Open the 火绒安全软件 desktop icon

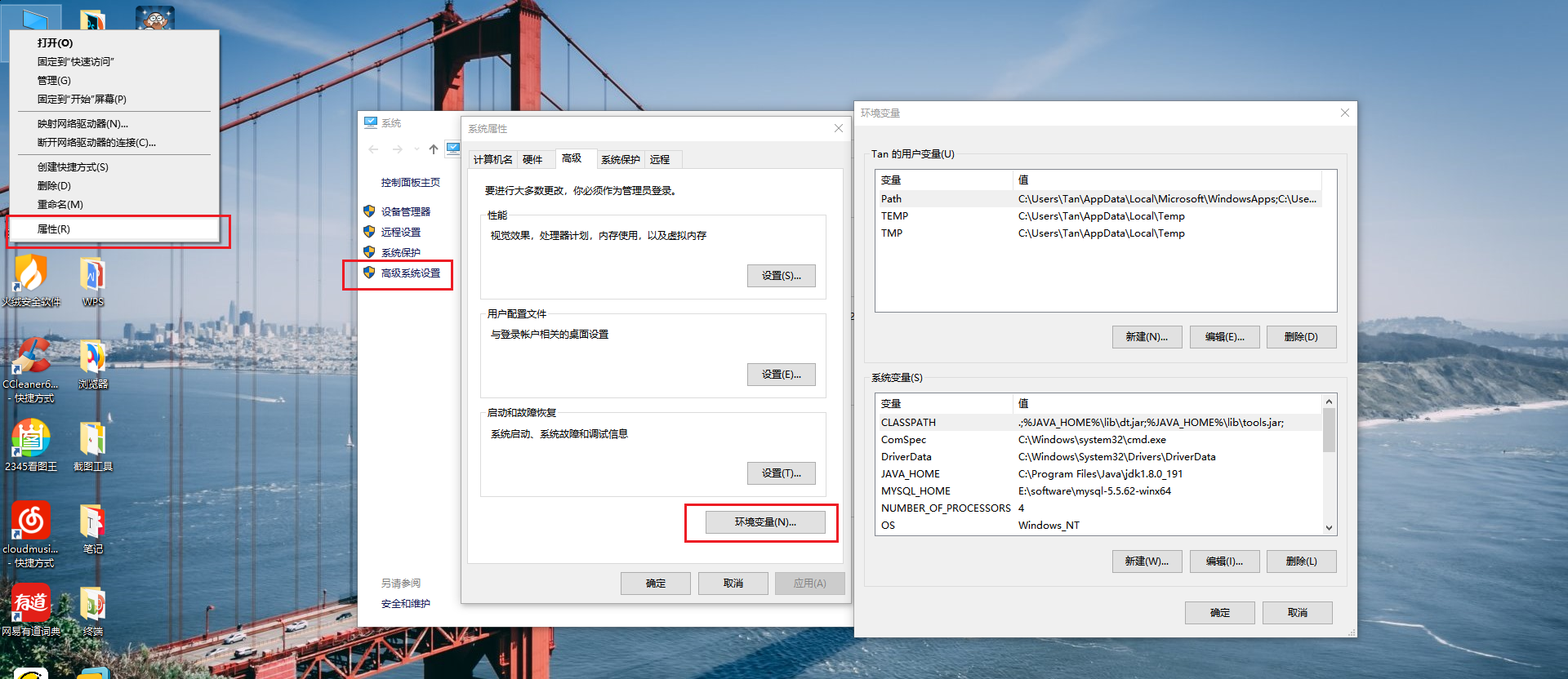coord(31,276)
